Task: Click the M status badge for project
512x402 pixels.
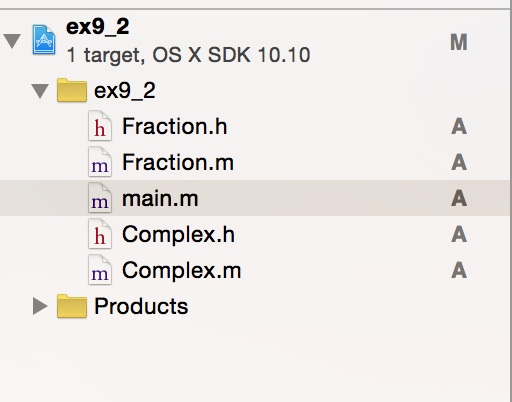Action: click(459, 42)
